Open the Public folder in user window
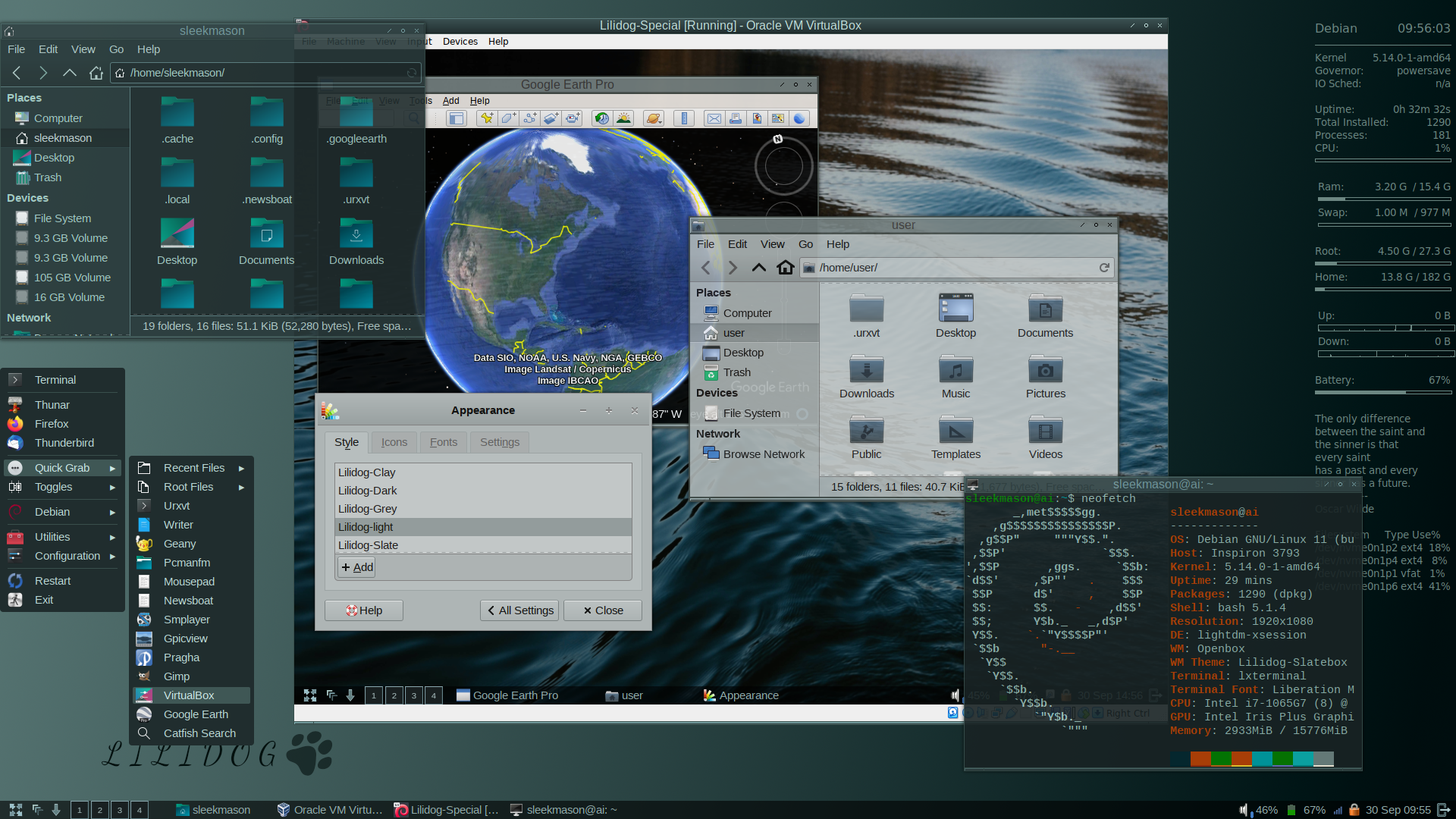 866,438
